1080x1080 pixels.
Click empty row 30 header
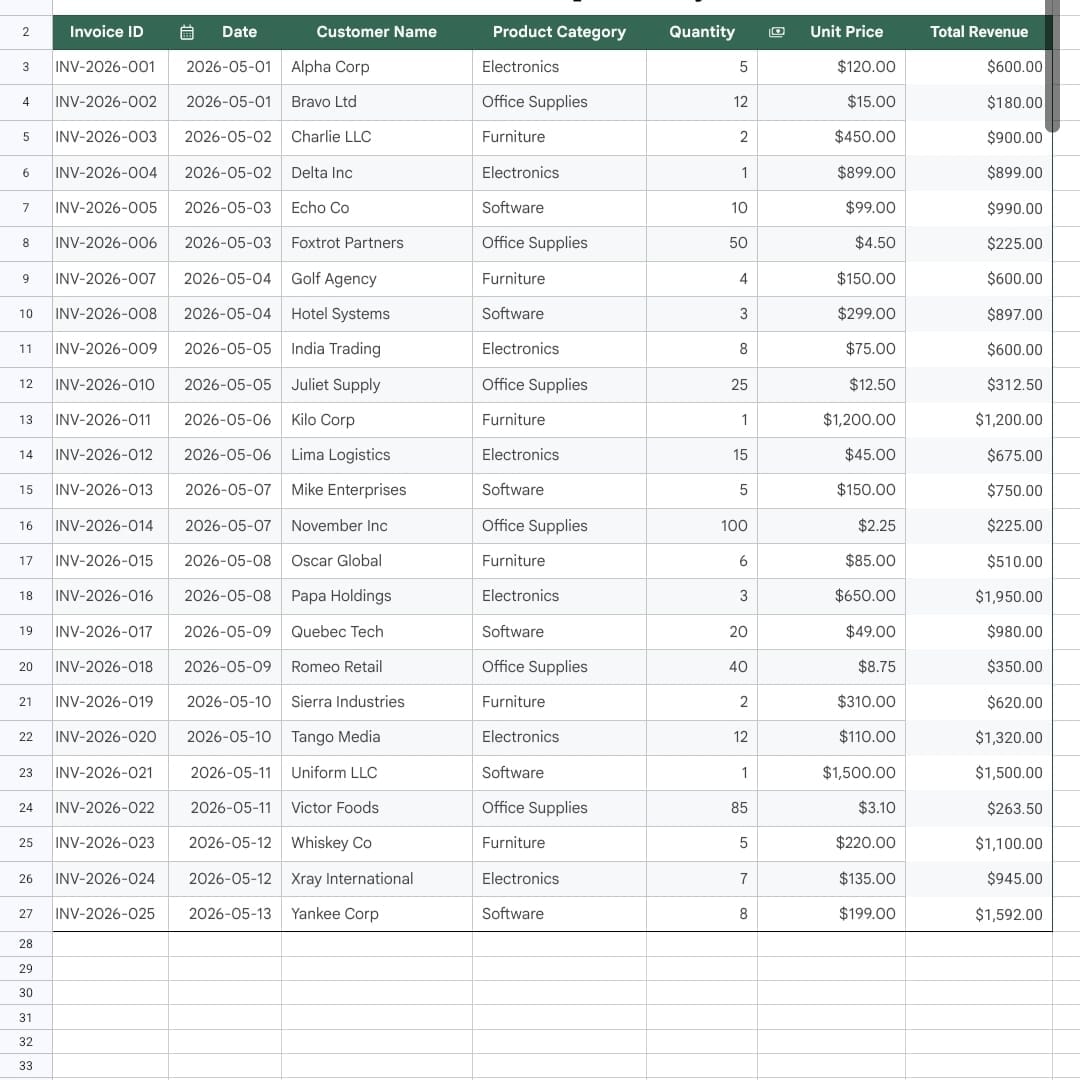[26, 993]
